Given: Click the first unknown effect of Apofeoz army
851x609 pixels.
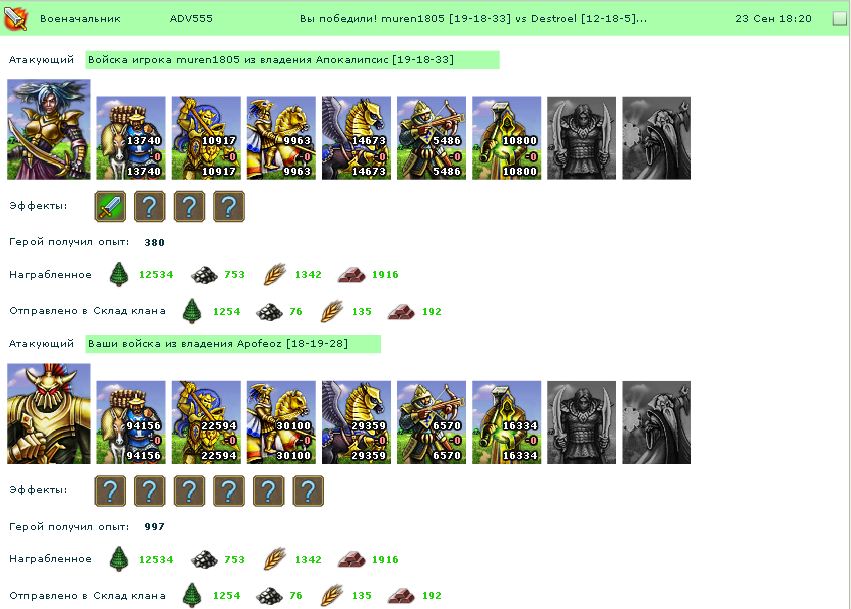Looking at the screenshot, I should click(x=110, y=491).
